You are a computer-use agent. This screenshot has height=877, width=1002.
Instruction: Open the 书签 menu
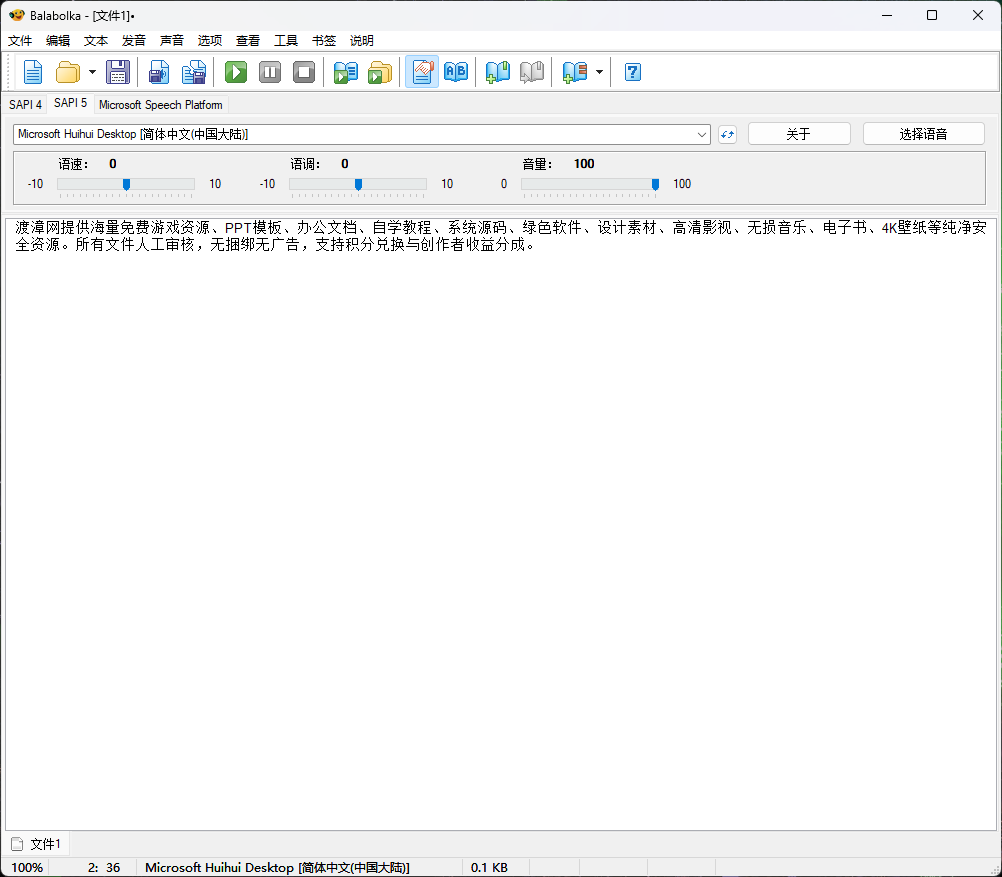coord(323,41)
